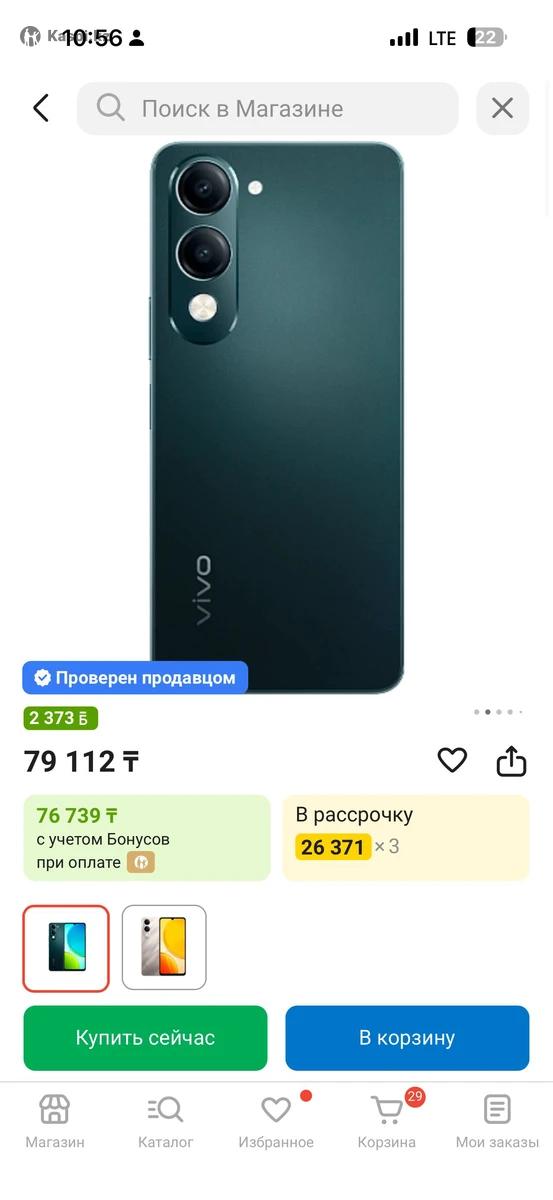
Task: Tap the green 2 373 bonus badge
Action: coord(61,718)
